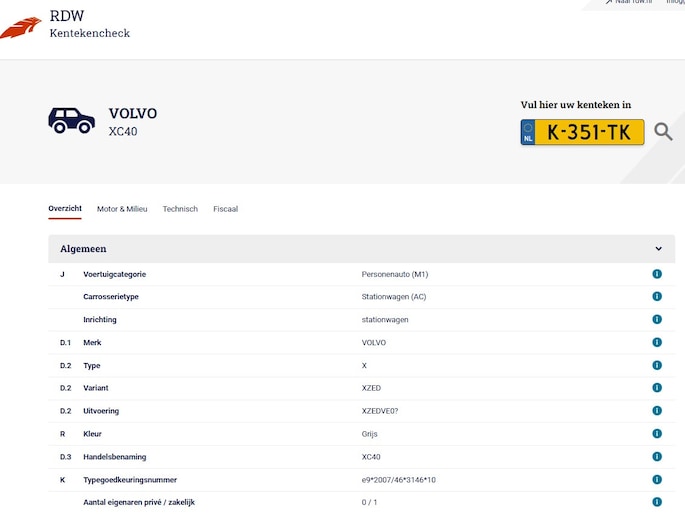Viewport: 685px width, 514px height.
Task: Show info for the Inrichting row
Action: (x=657, y=320)
